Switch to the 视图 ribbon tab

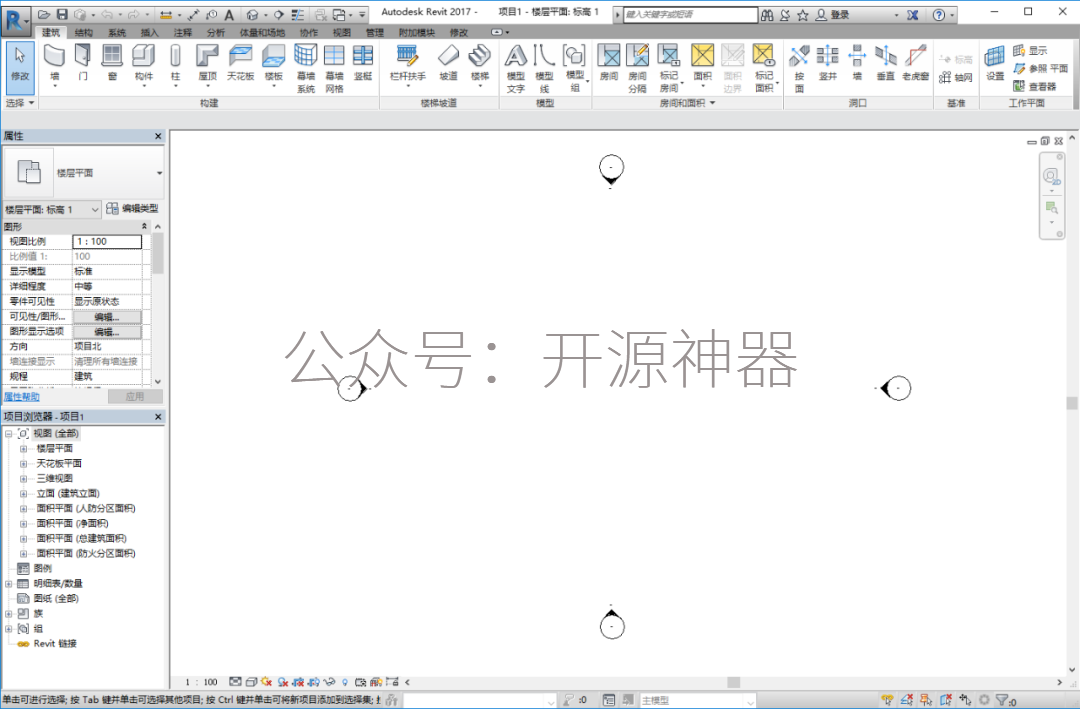[x=342, y=32]
